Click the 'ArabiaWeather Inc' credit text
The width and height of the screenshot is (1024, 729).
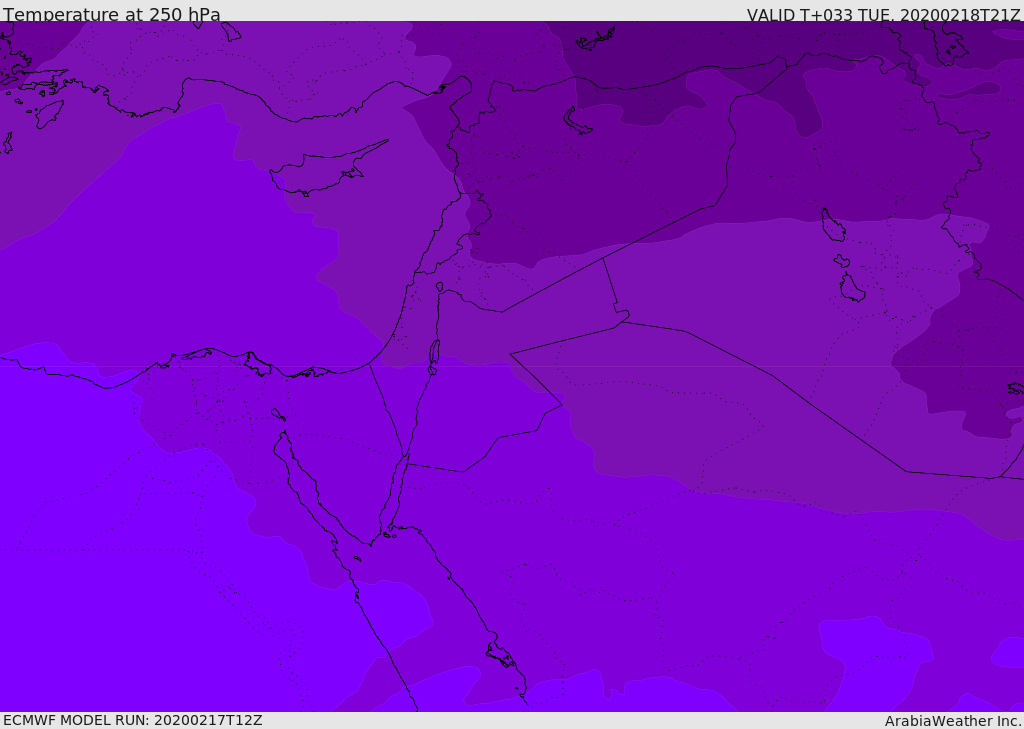[x=952, y=721]
